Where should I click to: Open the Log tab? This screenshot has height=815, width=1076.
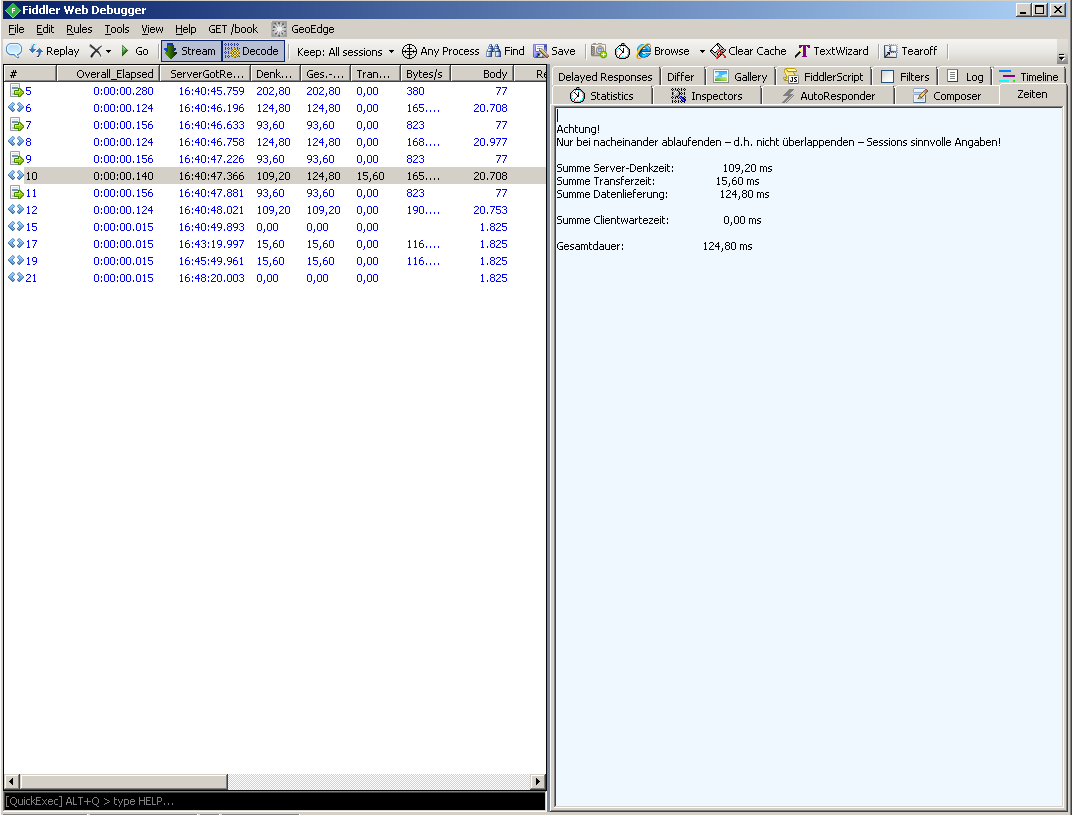pos(965,77)
